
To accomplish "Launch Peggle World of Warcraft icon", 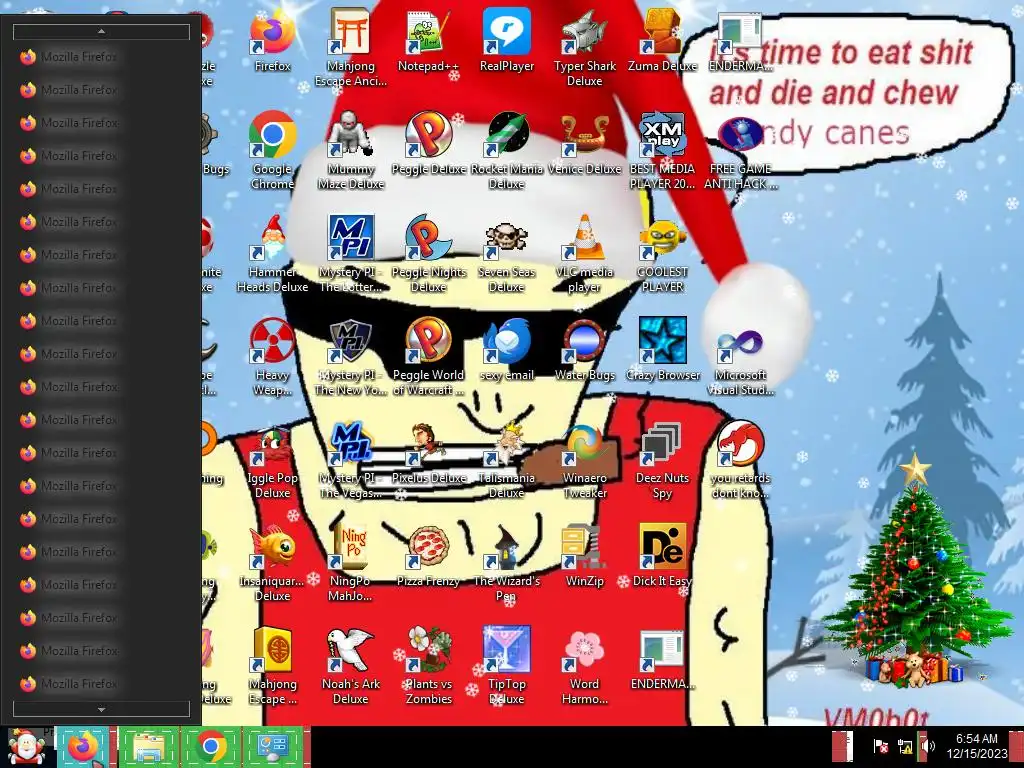I will click(x=428, y=357).
